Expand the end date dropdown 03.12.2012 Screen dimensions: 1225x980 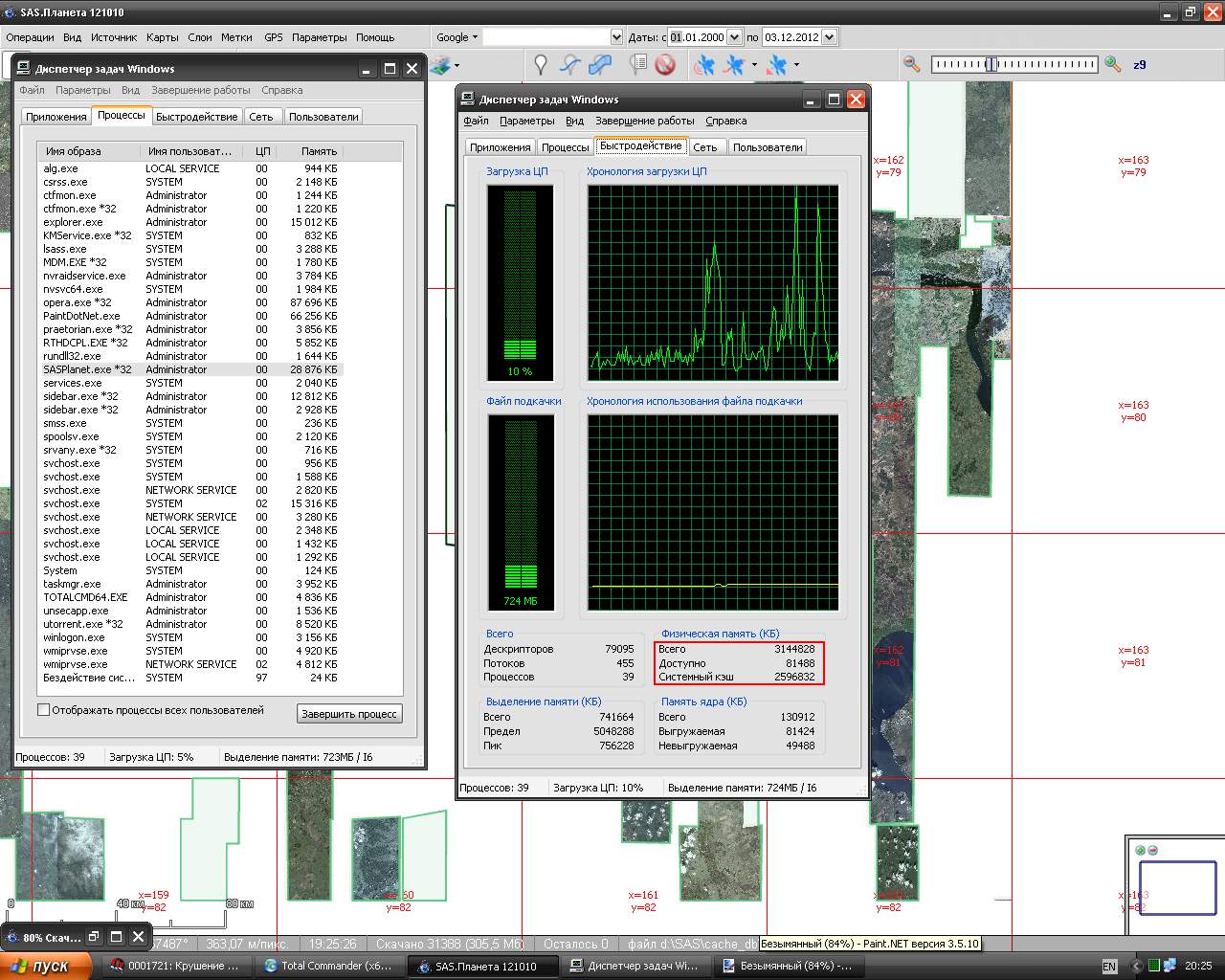click(829, 37)
